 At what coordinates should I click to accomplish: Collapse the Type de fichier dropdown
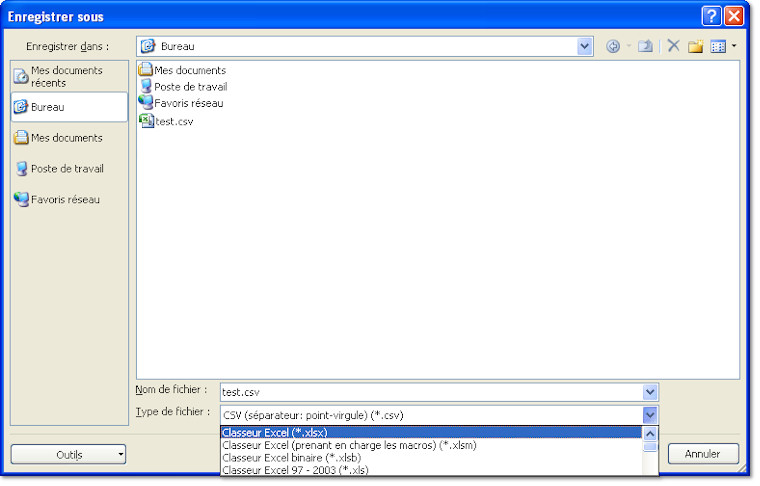(x=650, y=414)
